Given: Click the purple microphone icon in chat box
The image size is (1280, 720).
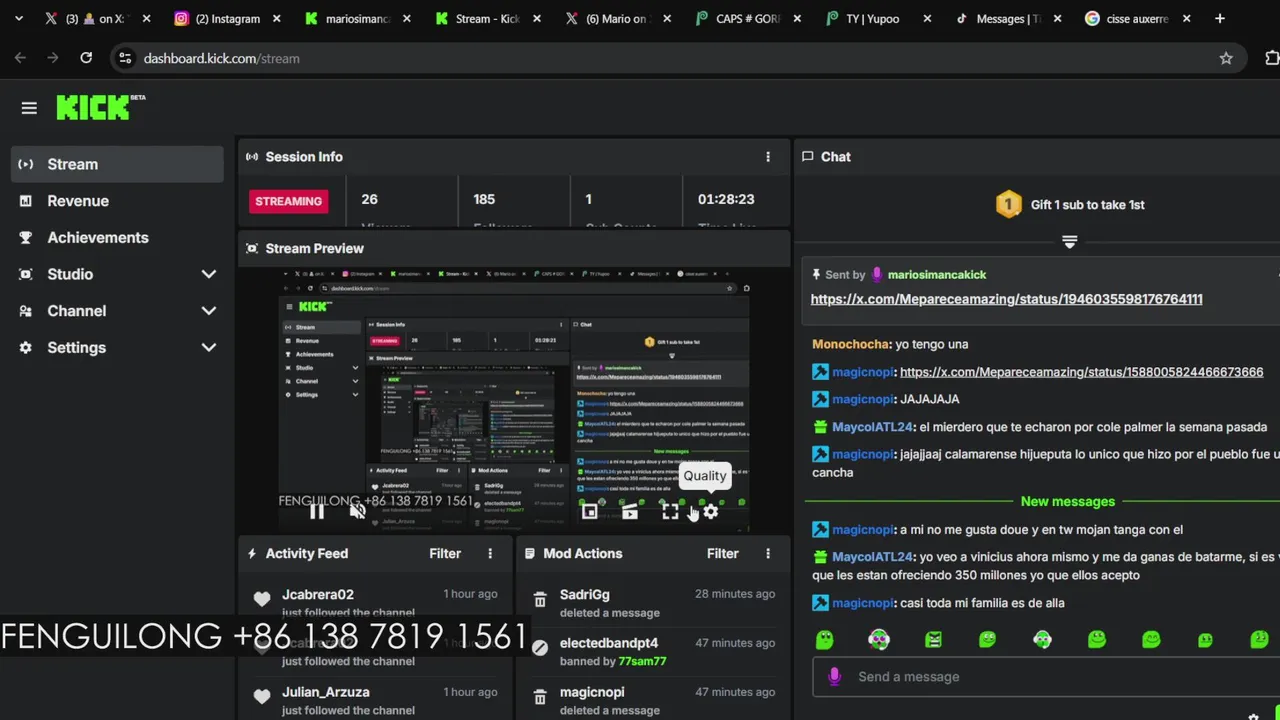Looking at the screenshot, I should tap(835, 677).
